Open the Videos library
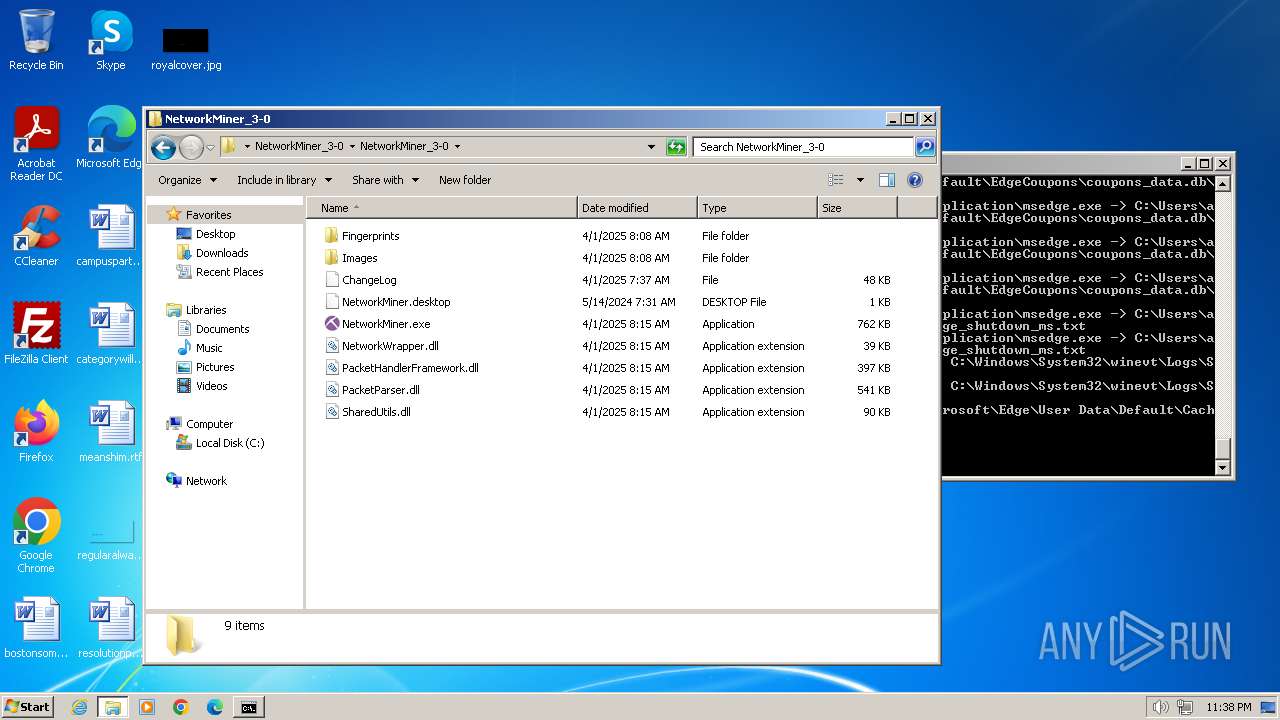This screenshot has width=1280, height=720. click(211, 386)
